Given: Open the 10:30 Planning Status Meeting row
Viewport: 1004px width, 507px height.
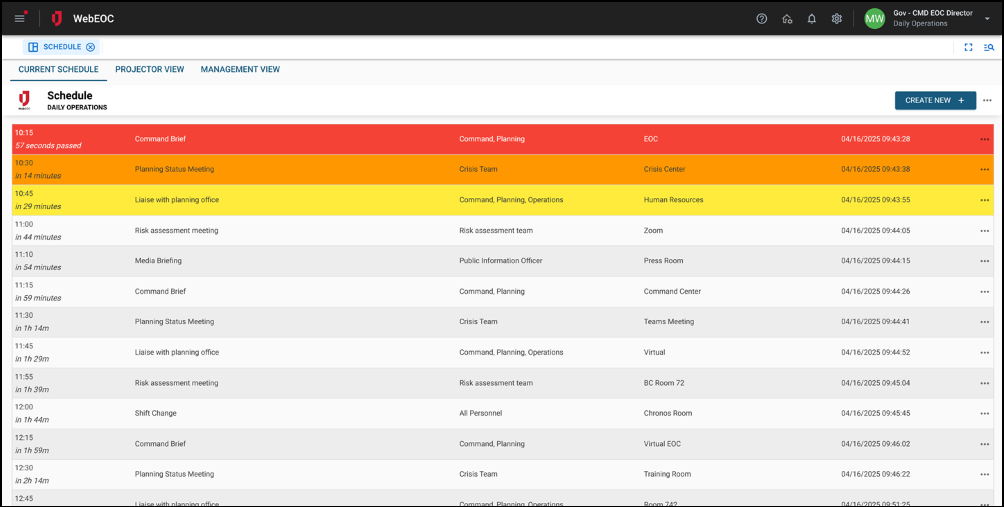Looking at the screenshot, I should pos(174,169).
